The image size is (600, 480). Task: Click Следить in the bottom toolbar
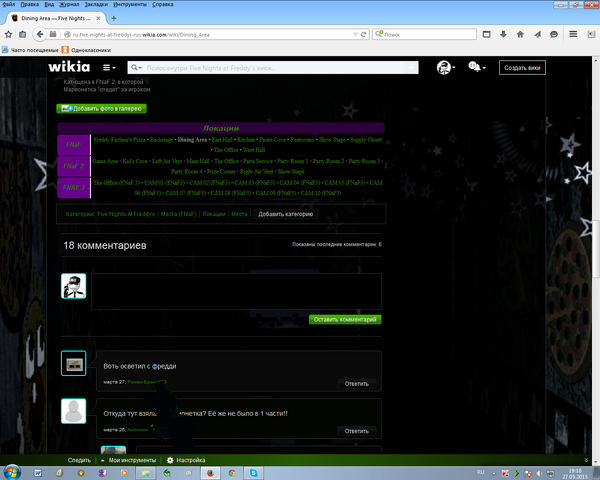[x=79, y=460]
